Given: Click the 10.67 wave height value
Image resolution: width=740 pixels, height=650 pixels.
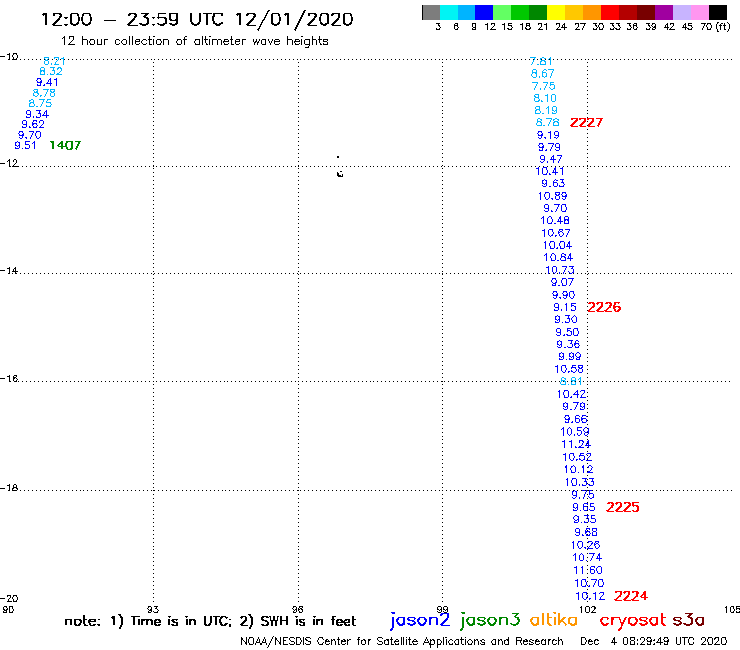Looking at the screenshot, I should (556, 233).
